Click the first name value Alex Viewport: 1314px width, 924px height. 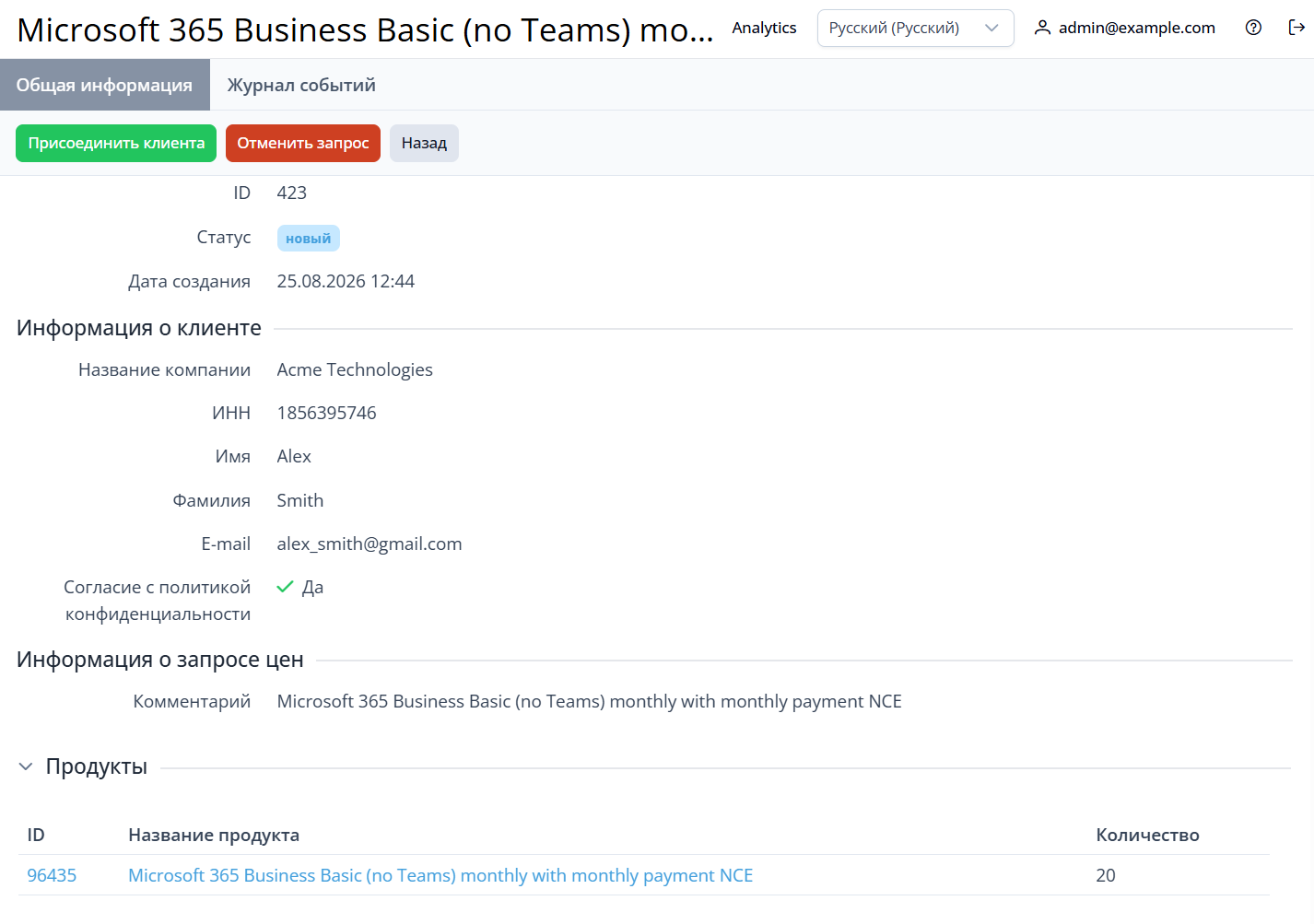pyautogui.click(x=294, y=456)
